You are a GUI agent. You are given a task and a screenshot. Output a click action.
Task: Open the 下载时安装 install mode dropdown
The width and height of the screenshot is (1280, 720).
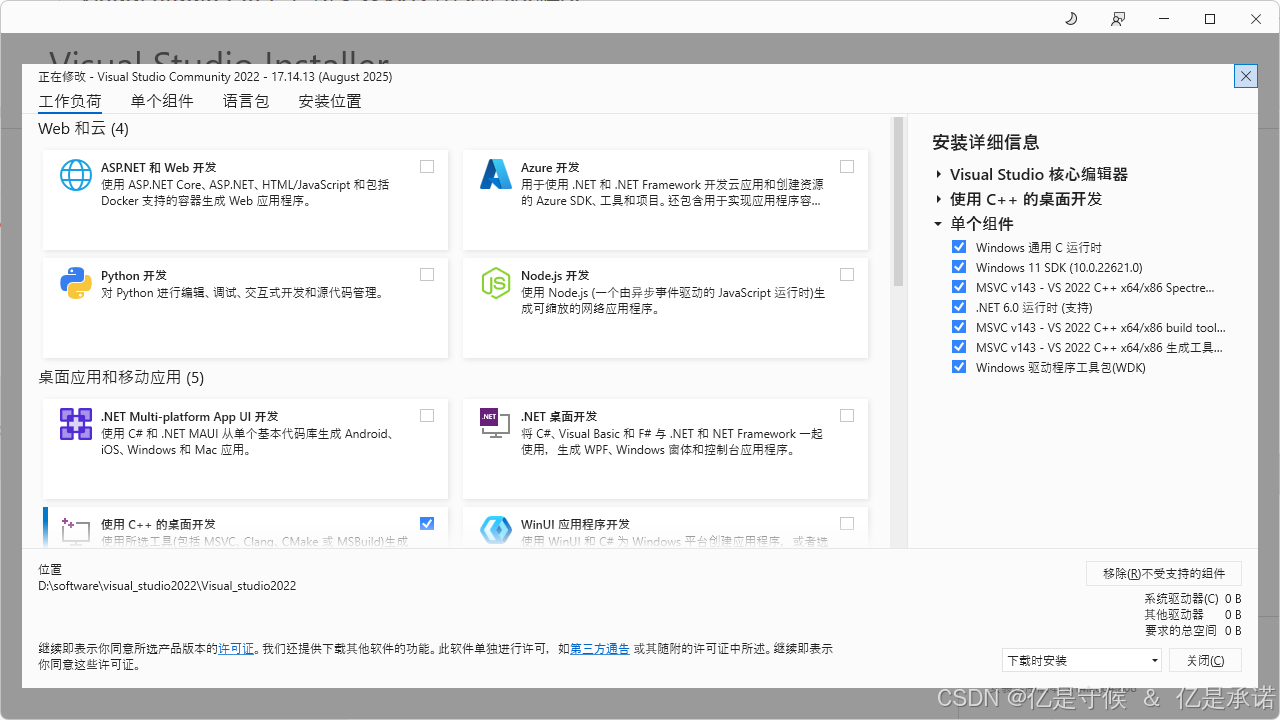coord(1082,660)
